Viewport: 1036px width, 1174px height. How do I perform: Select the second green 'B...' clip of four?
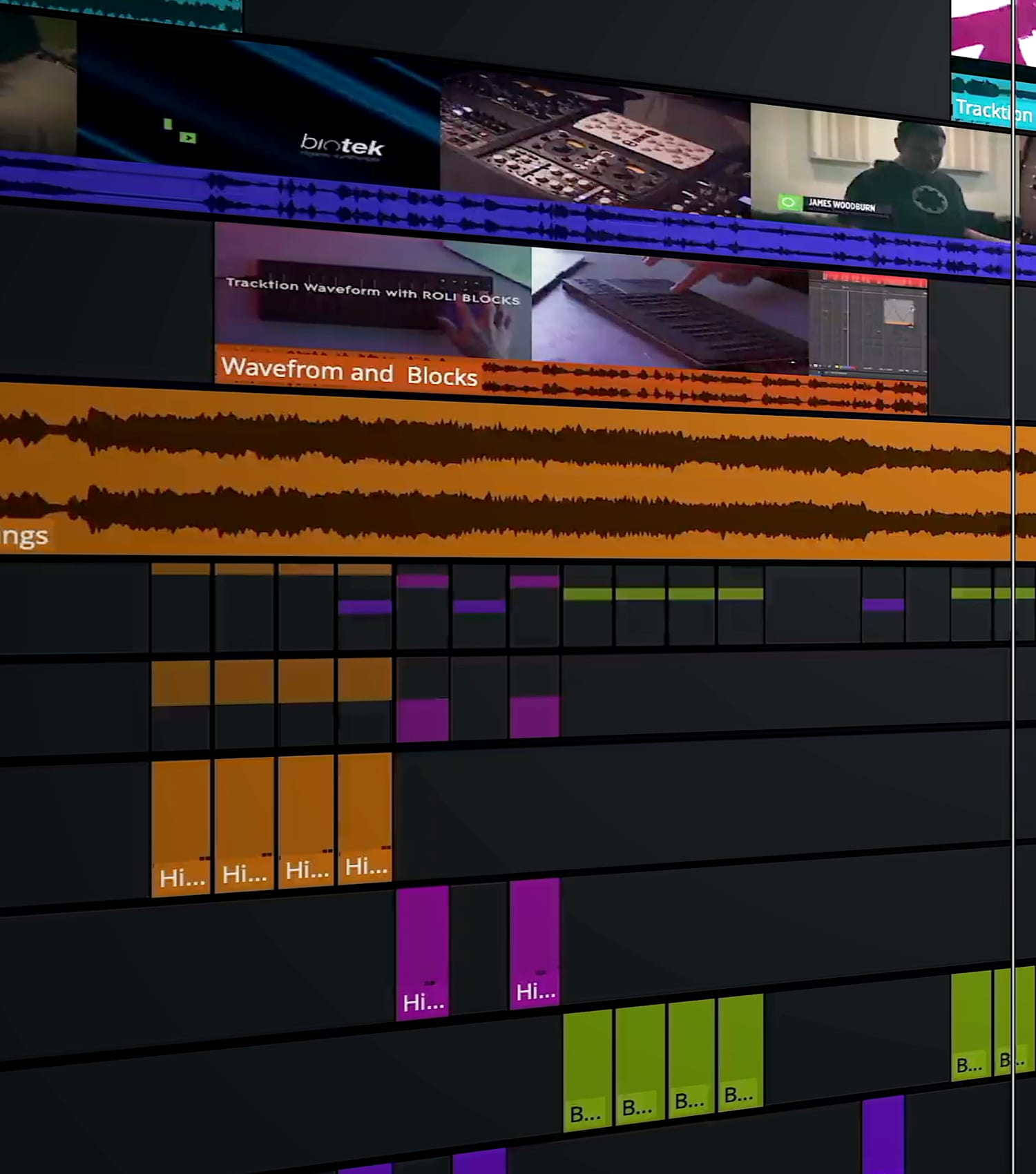tap(640, 1065)
